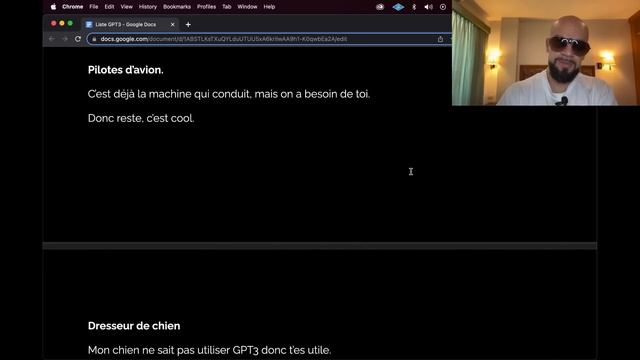Open the Apple menu

pyautogui.click(x=53, y=7)
